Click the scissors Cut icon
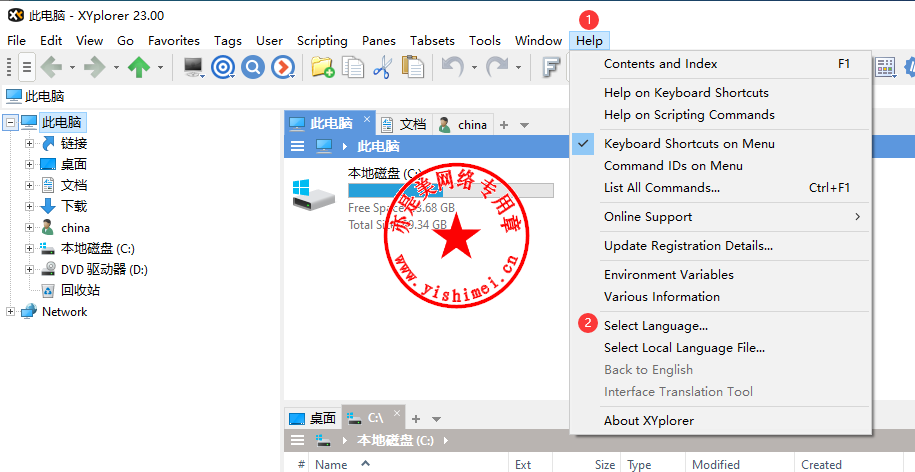This screenshot has width=915, height=472. click(383, 67)
